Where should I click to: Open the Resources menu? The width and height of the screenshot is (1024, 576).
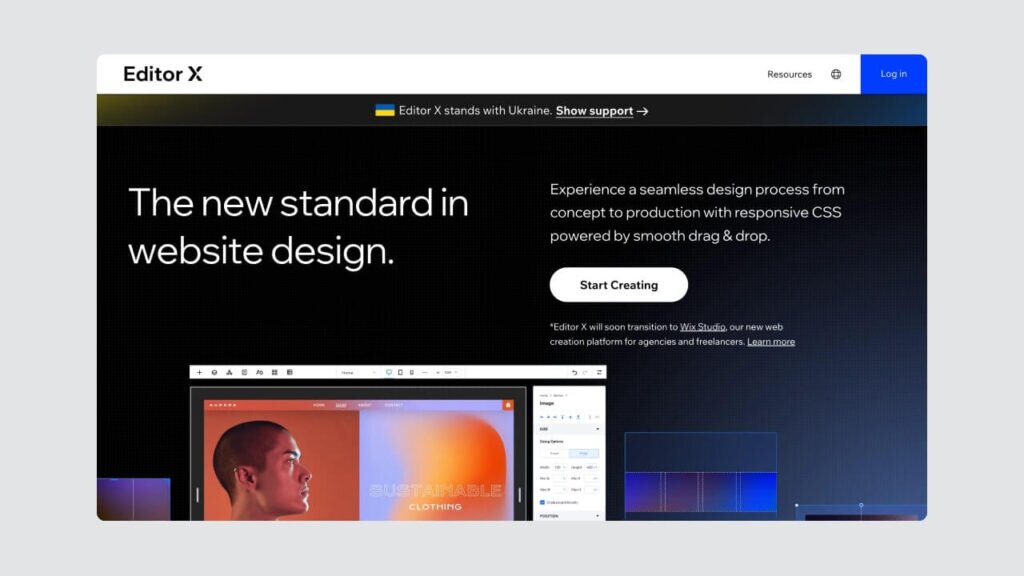[789, 74]
